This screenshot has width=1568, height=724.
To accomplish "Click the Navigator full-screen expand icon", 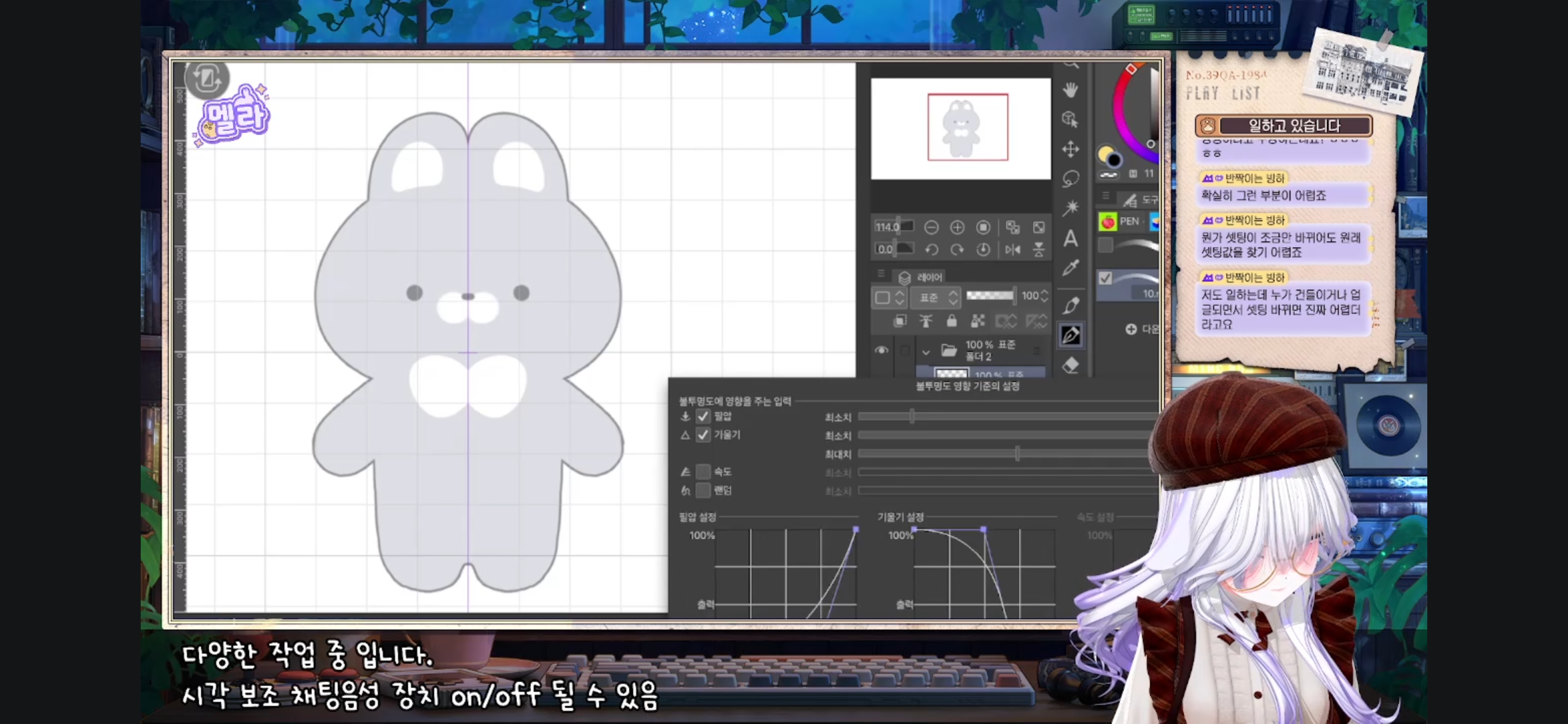I will click(x=1038, y=227).
